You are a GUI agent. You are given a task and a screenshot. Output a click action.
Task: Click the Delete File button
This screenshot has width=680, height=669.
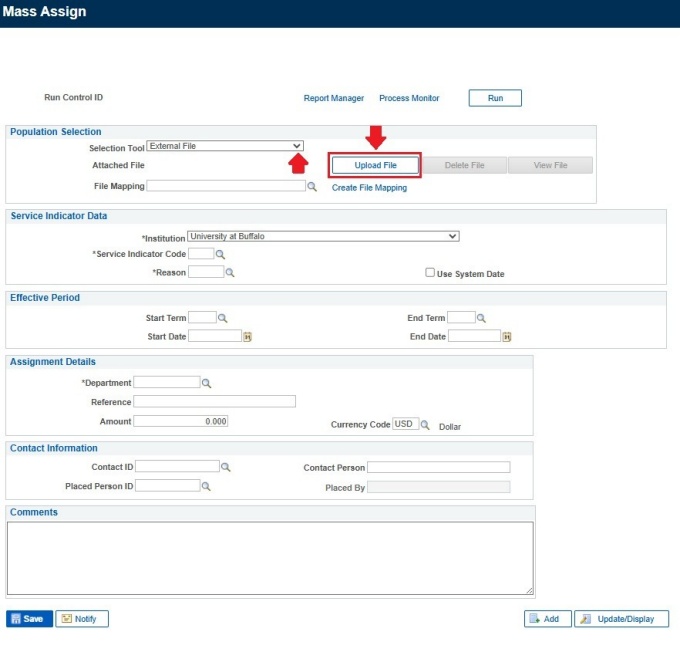464,165
